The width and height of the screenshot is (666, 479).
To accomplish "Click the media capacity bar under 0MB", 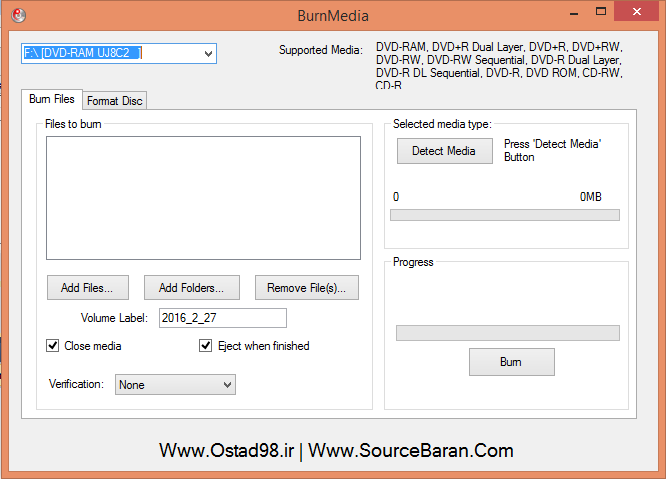I will (x=504, y=215).
